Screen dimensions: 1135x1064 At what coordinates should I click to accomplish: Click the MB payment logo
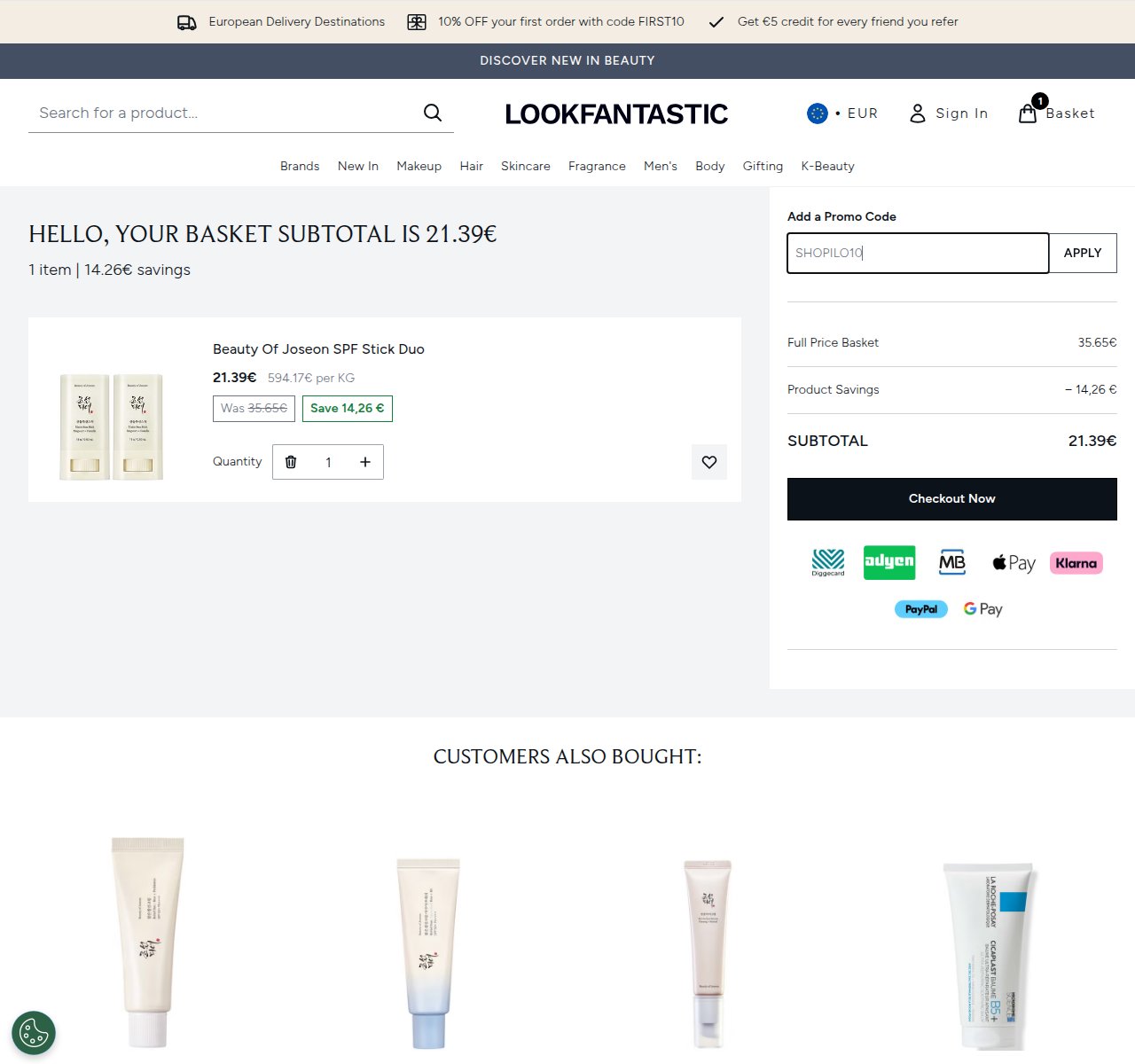pyautogui.click(x=952, y=562)
